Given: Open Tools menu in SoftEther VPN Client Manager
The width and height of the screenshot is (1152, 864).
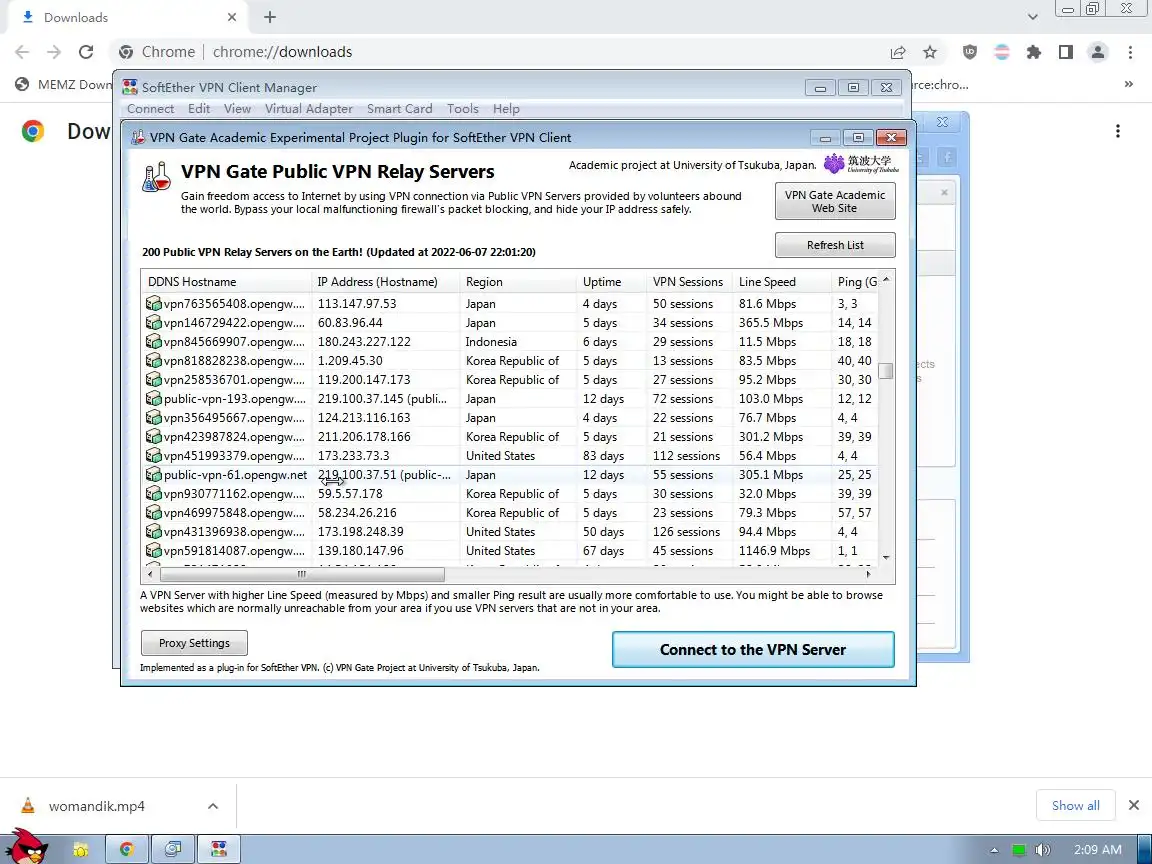Looking at the screenshot, I should [463, 109].
